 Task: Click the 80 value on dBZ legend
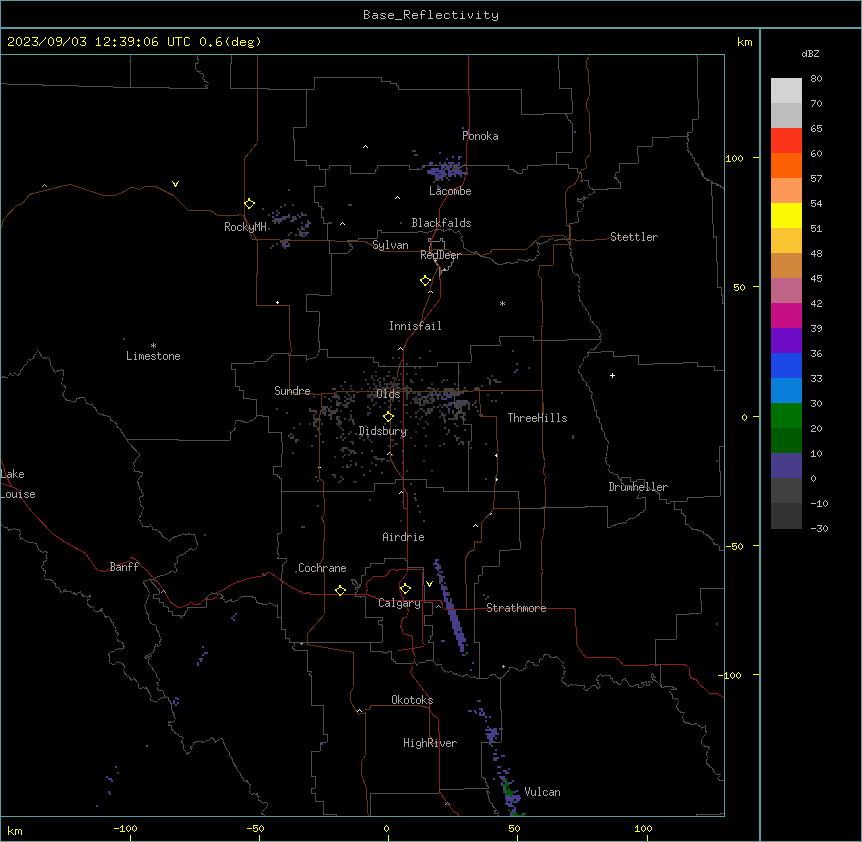(816, 79)
